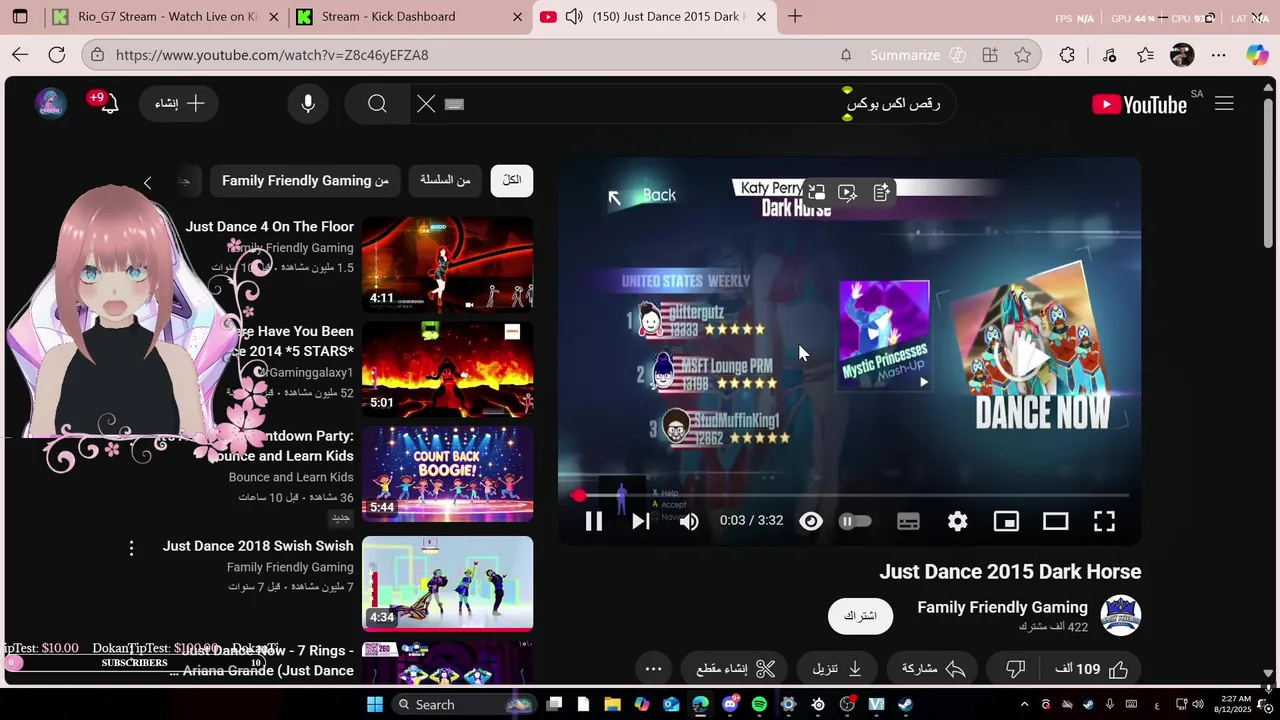Open the Family Friendly Gaming channel name
Screen dimensions: 1280x720
point(1002,607)
